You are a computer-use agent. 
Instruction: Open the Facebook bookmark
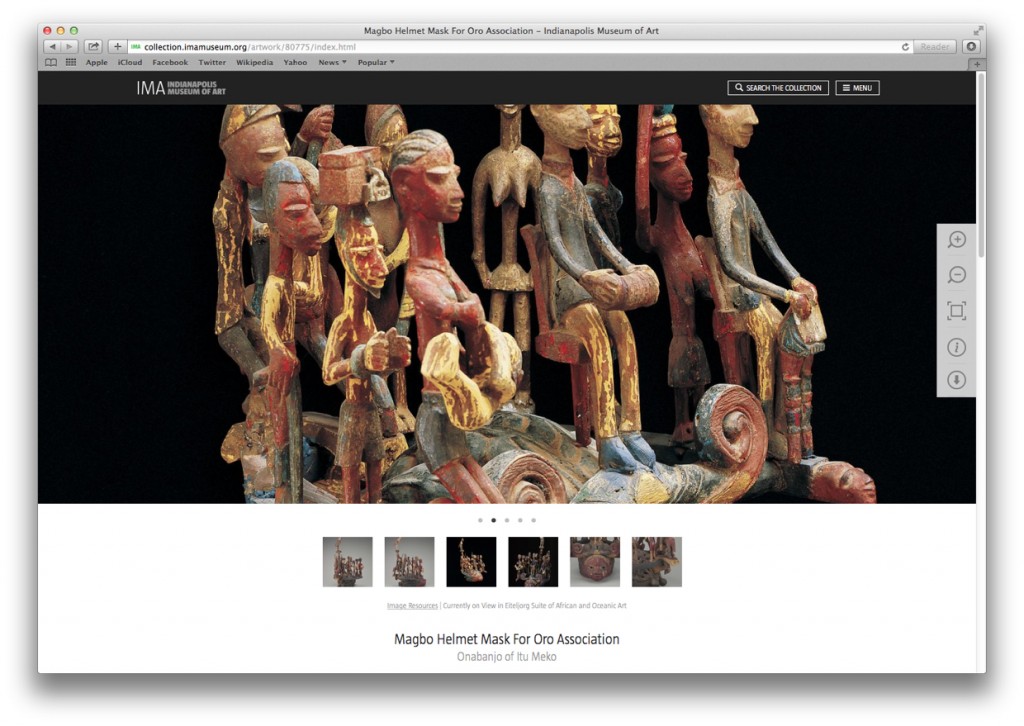tap(170, 63)
